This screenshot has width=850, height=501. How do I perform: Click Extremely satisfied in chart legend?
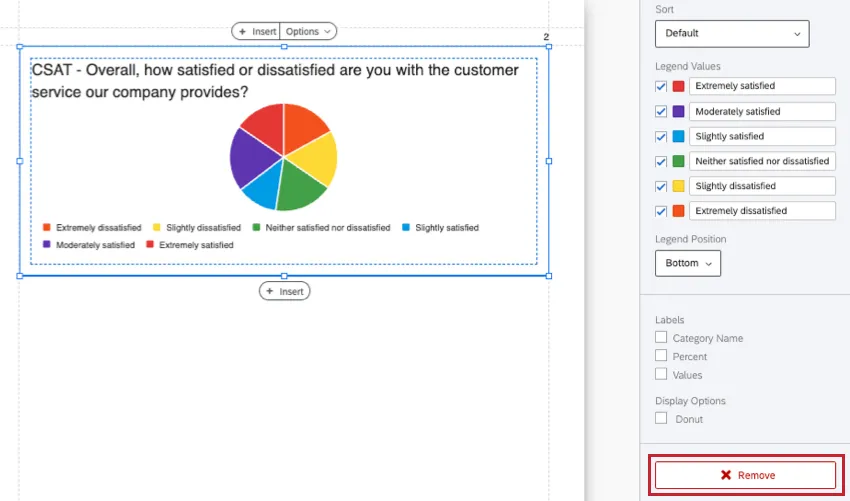coord(190,245)
